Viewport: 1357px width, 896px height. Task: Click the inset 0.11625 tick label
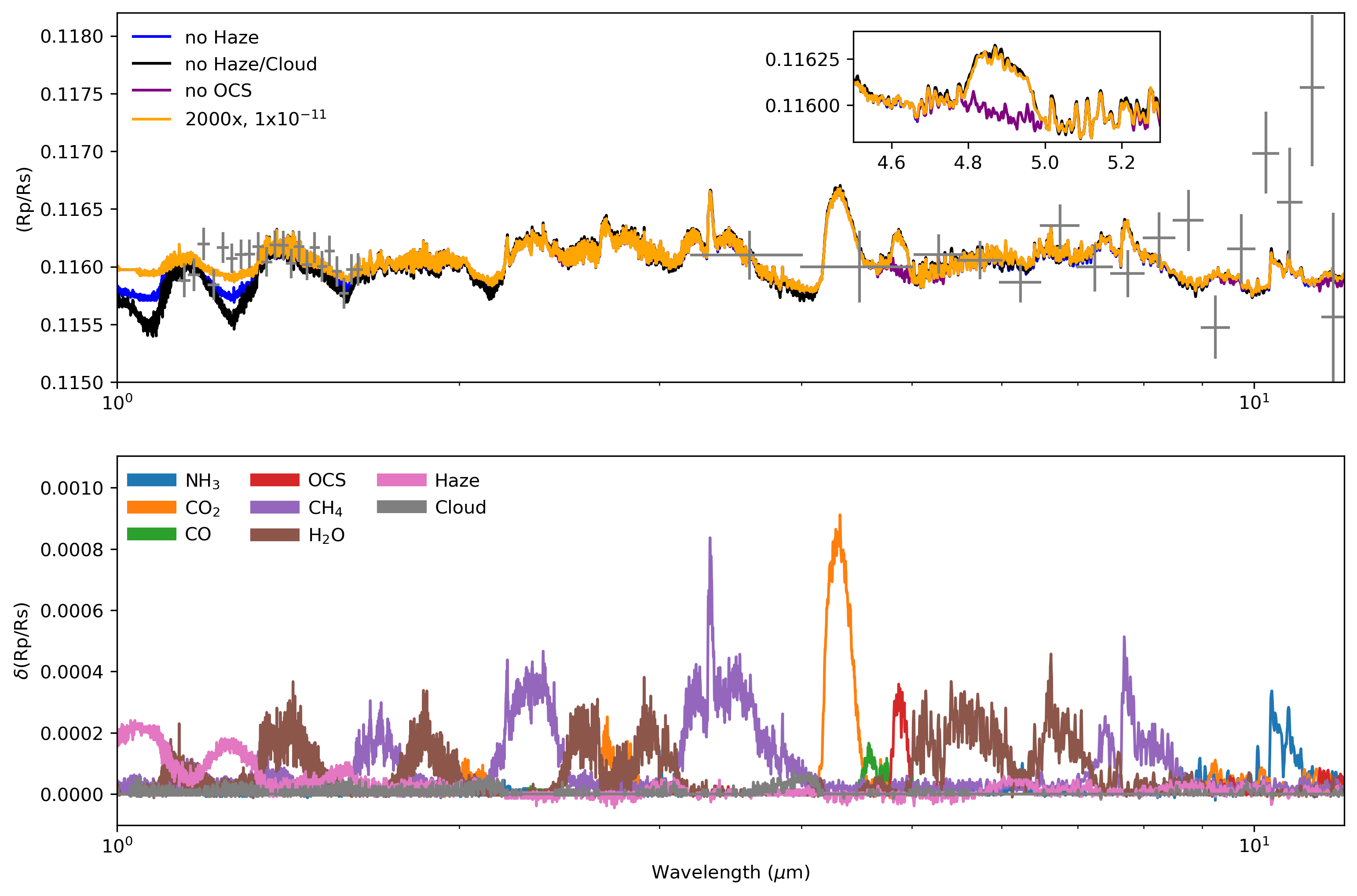(x=802, y=59)
